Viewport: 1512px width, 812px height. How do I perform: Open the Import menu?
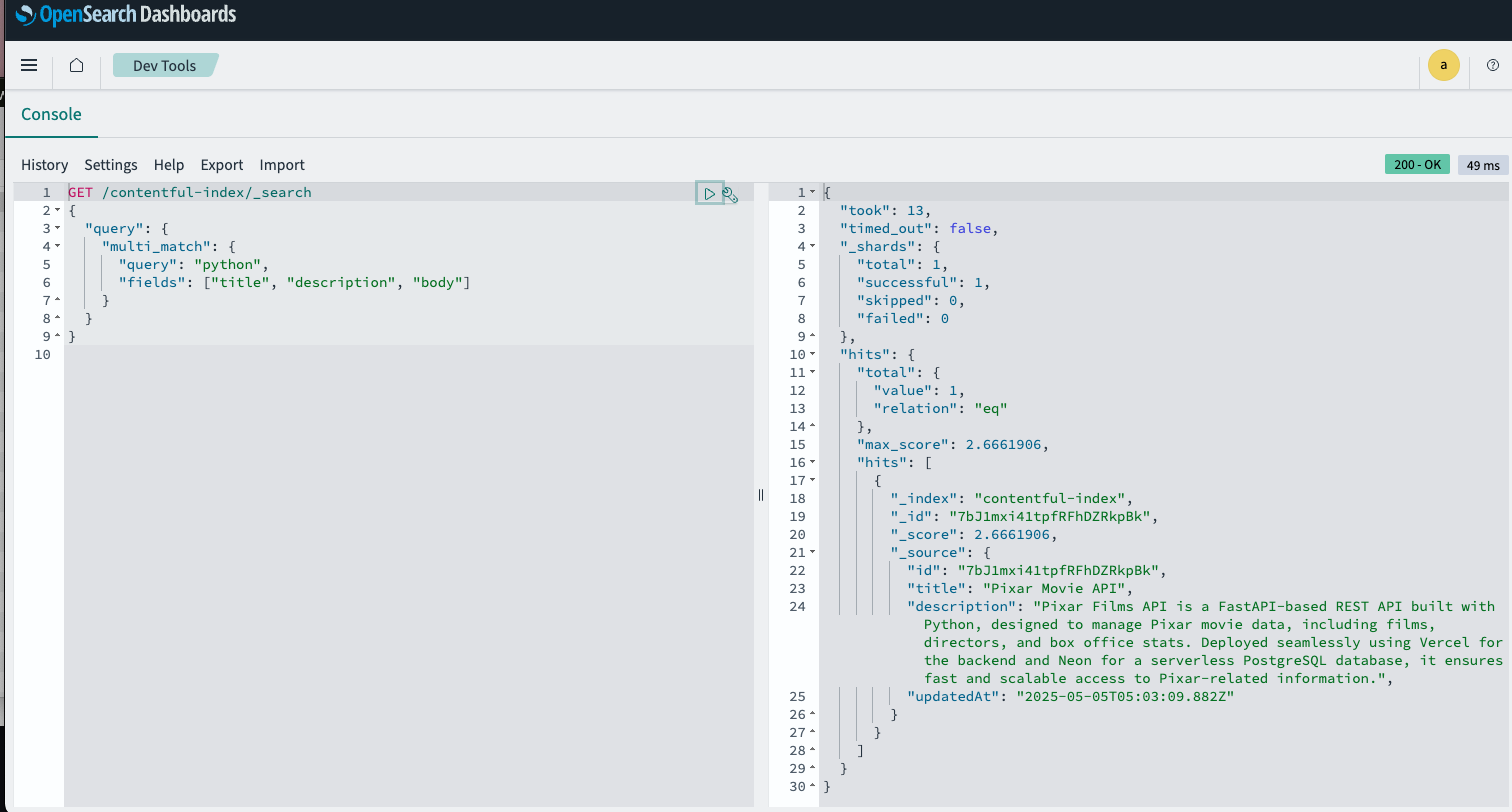281,164
